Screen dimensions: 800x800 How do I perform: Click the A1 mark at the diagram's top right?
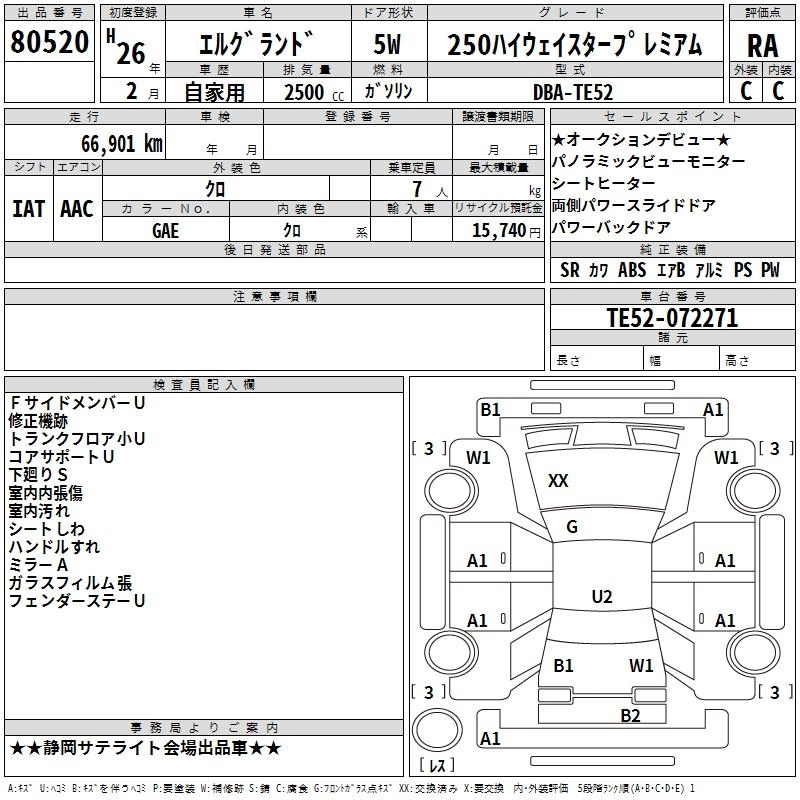click(713, 409)
